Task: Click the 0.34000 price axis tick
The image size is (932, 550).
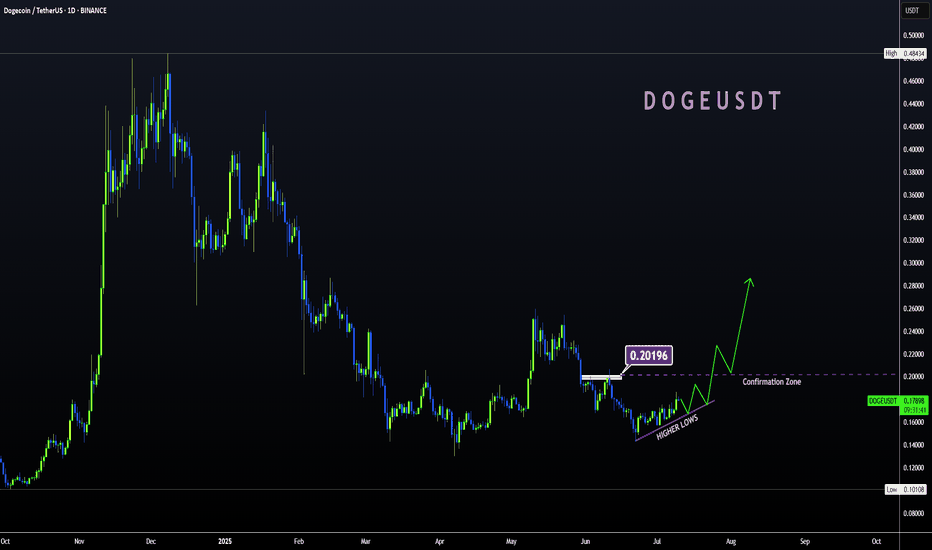Action: coord(914,217)
